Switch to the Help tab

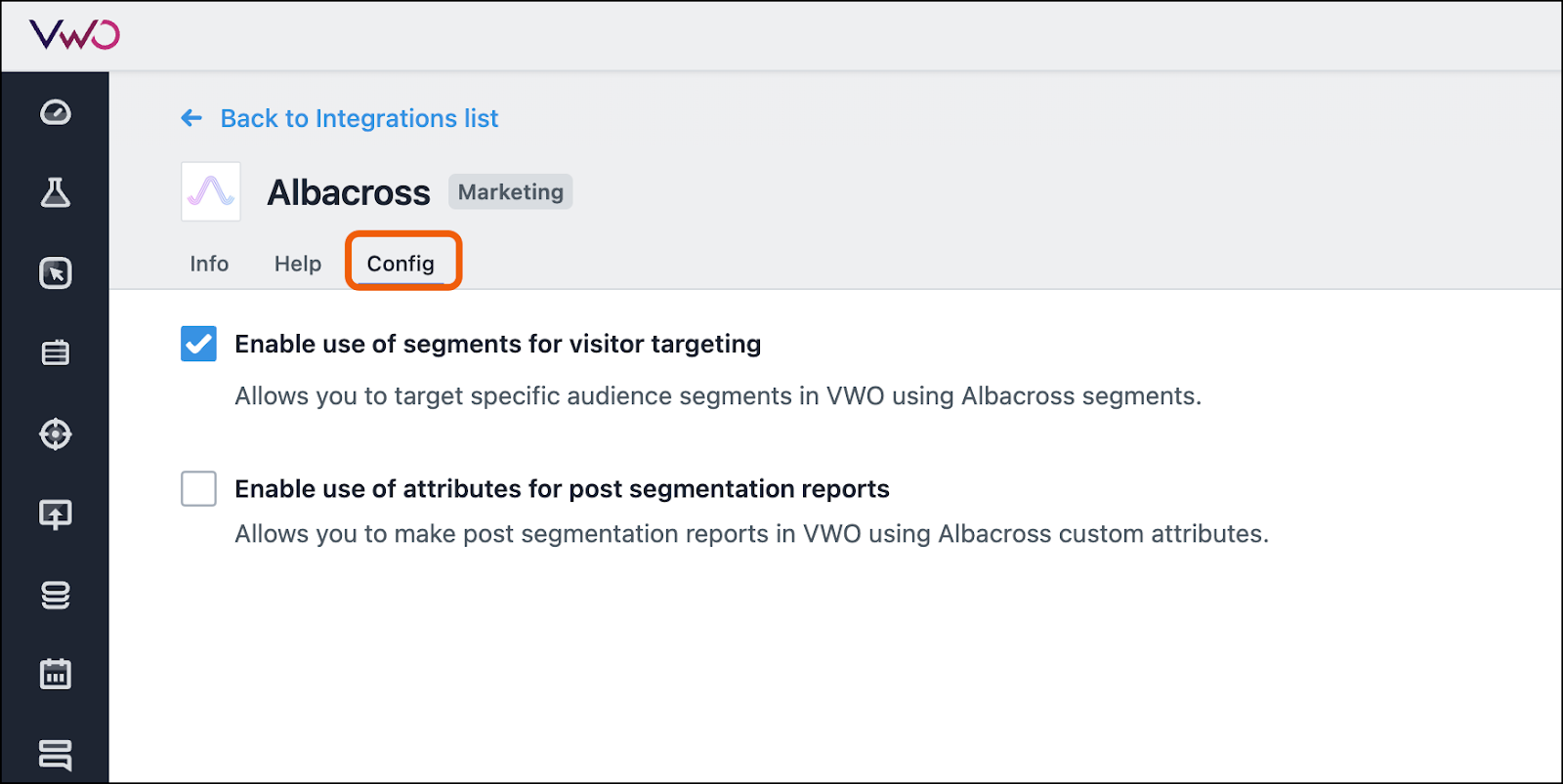pyautogui.click(x=298, y=264)
